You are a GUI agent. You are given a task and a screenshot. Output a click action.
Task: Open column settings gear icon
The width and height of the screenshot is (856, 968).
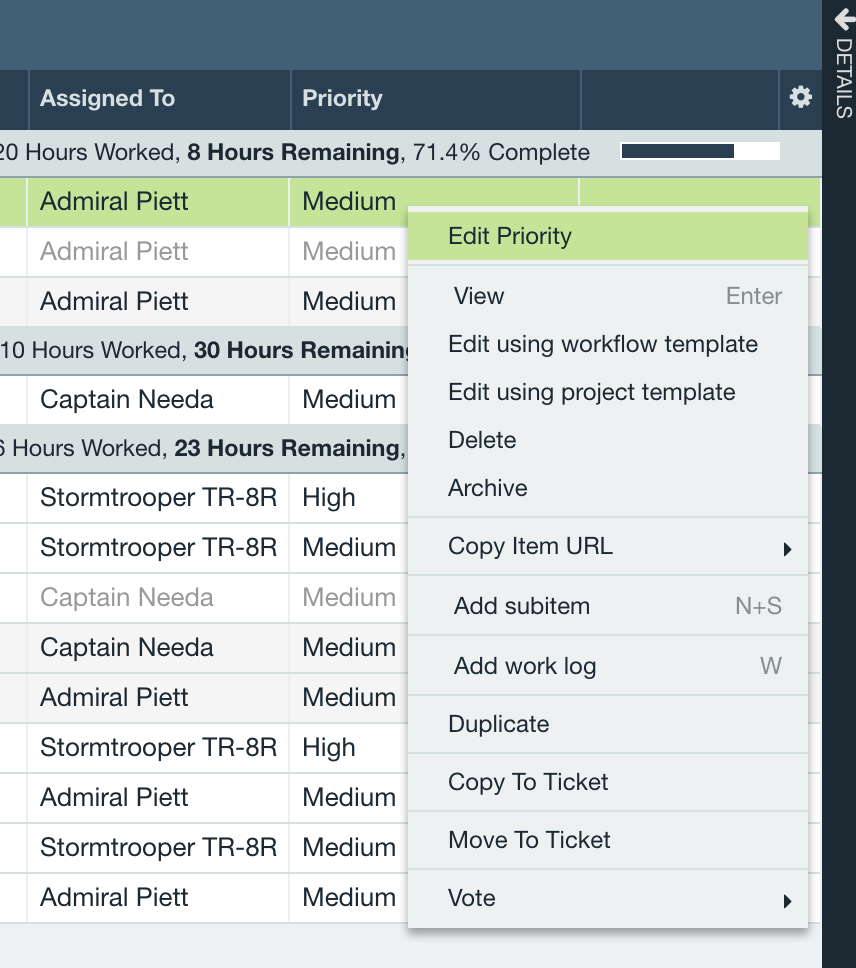pos(800,98)
